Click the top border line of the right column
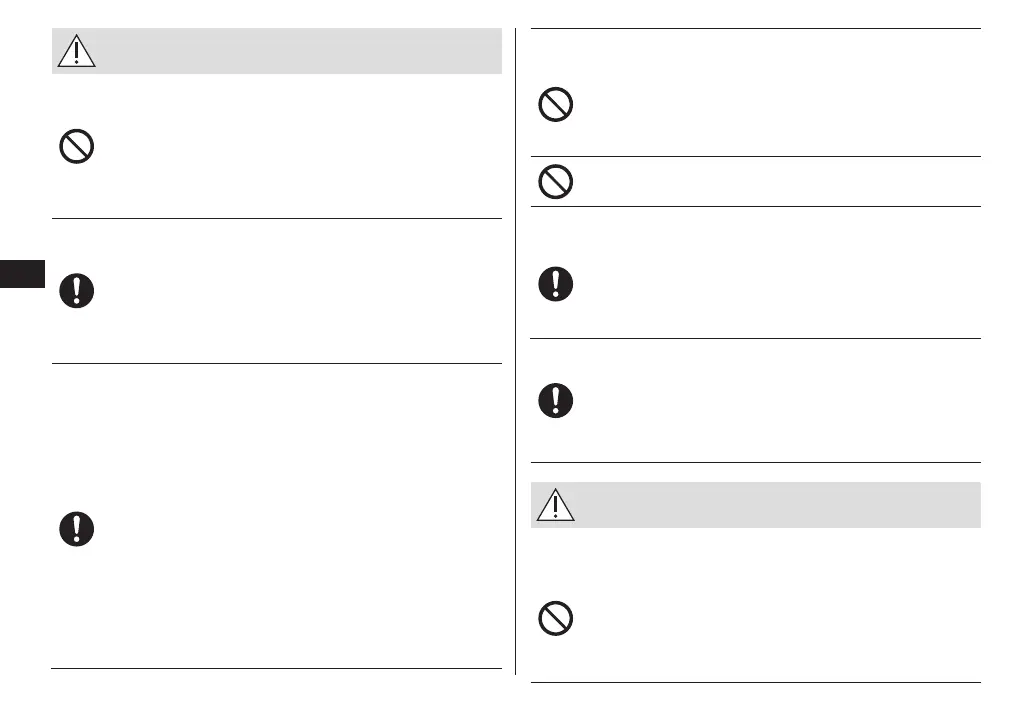The height and width of the screenshot is (726, 1032). click(x=755, y=28)
